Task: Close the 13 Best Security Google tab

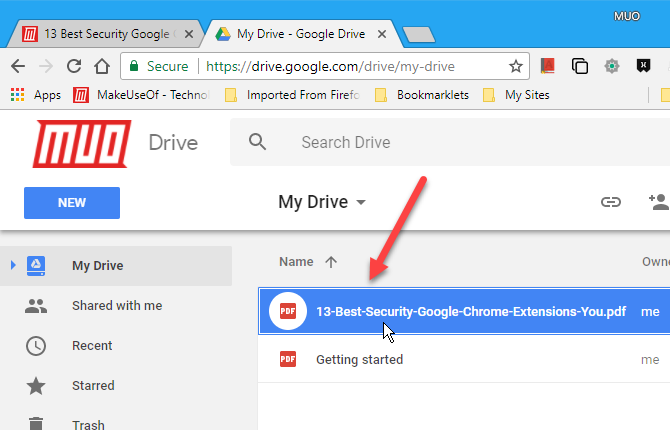Action: [x=188, y=34]
